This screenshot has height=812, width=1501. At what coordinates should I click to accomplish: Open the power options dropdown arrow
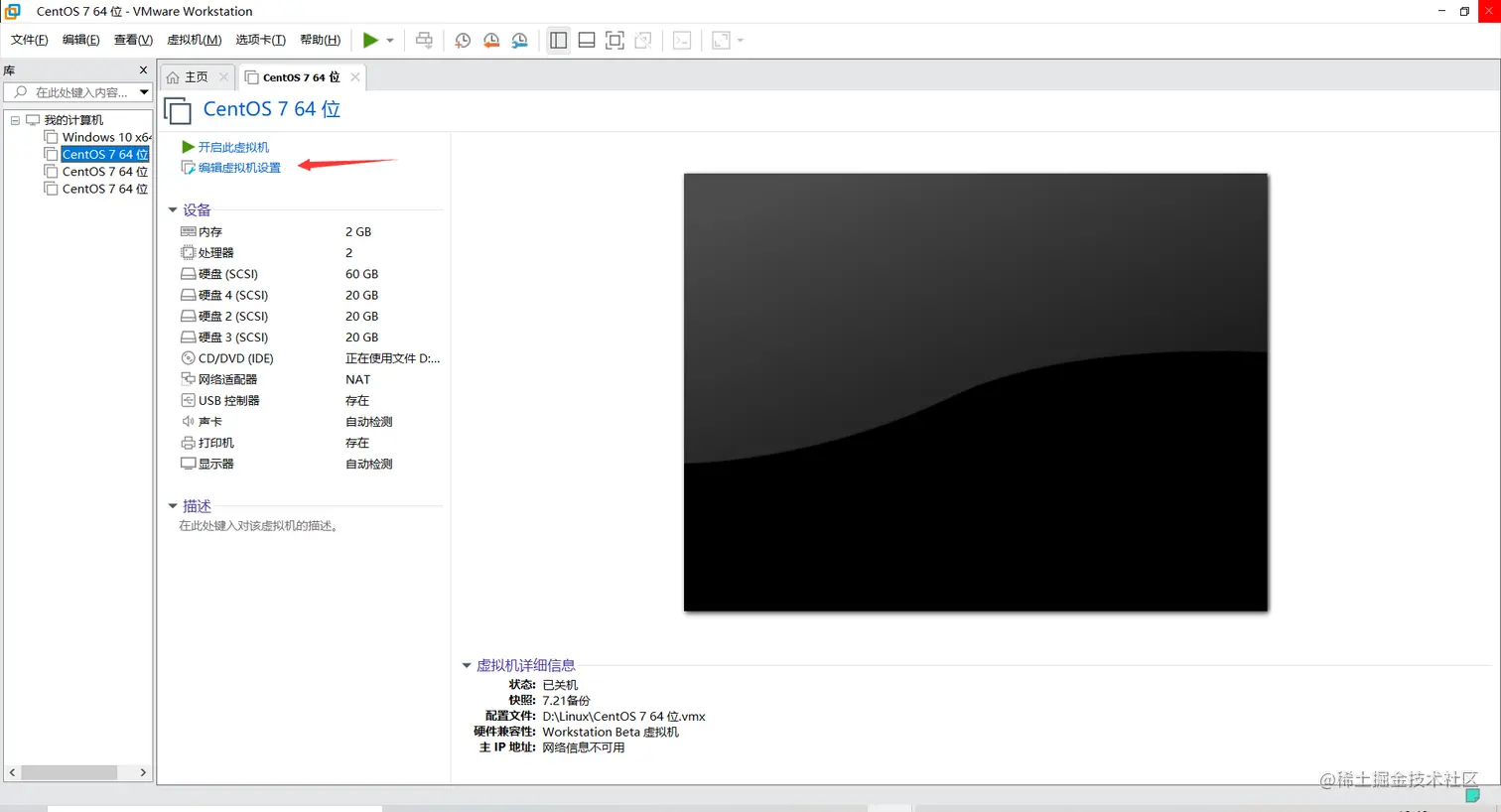(390, 41)
